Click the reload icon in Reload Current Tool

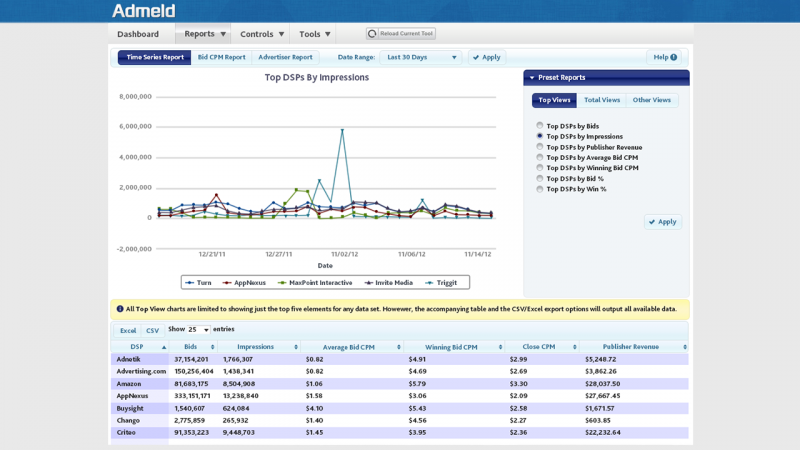click(x=372, y=34)
